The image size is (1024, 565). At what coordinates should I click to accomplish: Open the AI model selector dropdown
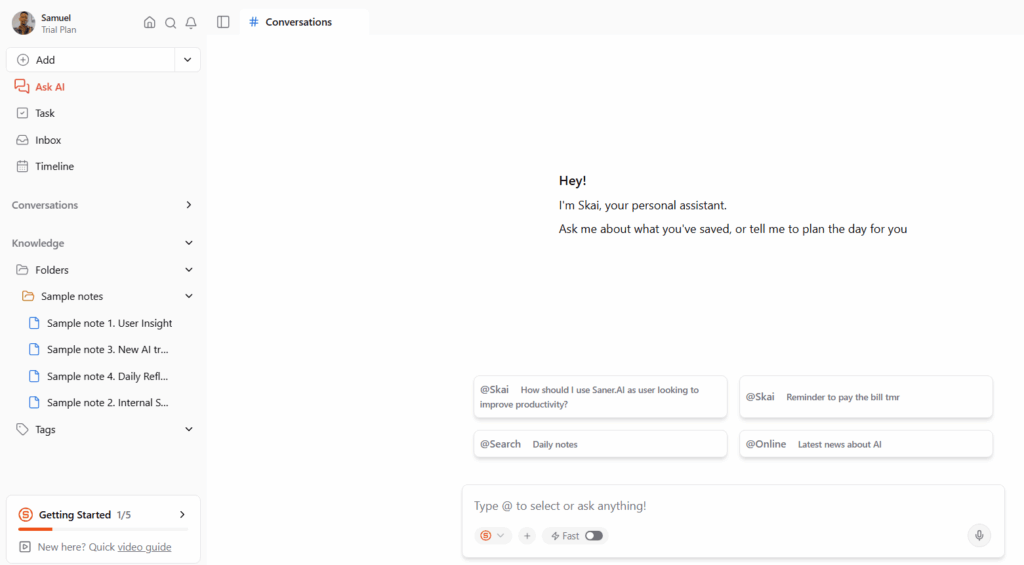[492, 536]
